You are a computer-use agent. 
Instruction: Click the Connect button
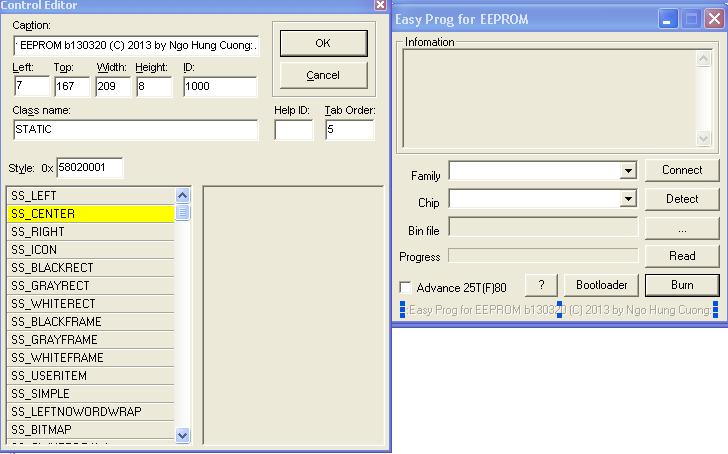pos(682,170)
